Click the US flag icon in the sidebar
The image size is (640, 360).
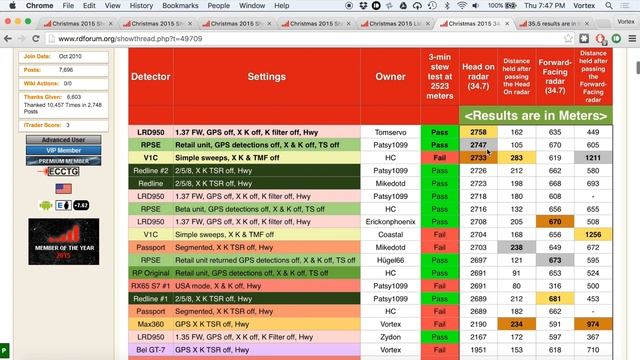63,189
